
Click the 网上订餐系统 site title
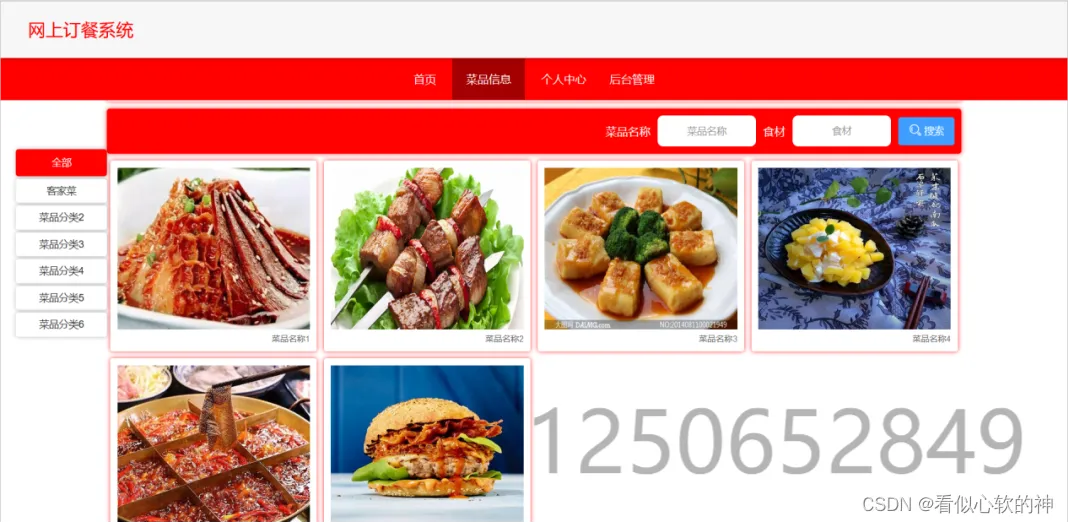(80, 30)
